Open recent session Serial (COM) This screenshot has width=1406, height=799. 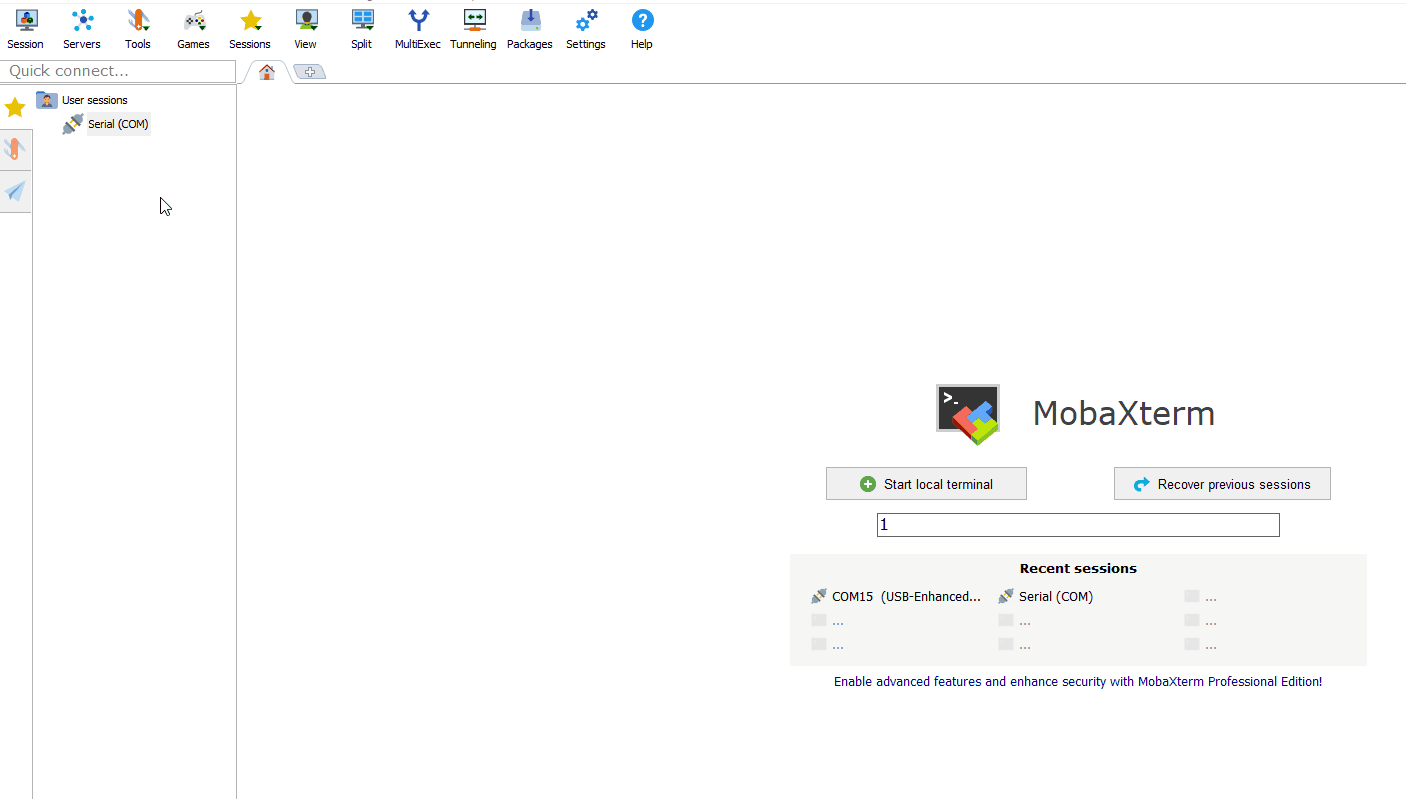(1046, 596)
